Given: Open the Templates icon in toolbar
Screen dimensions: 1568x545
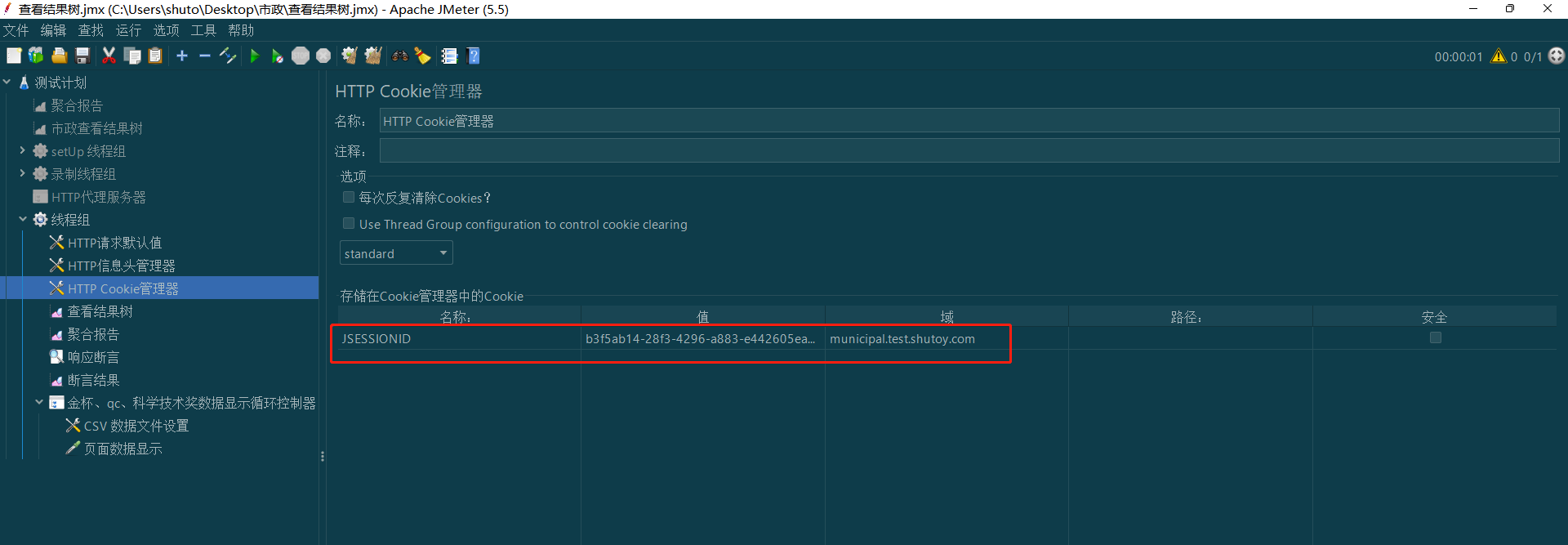Looking at the screenshot, I should (x=36, y=56).
